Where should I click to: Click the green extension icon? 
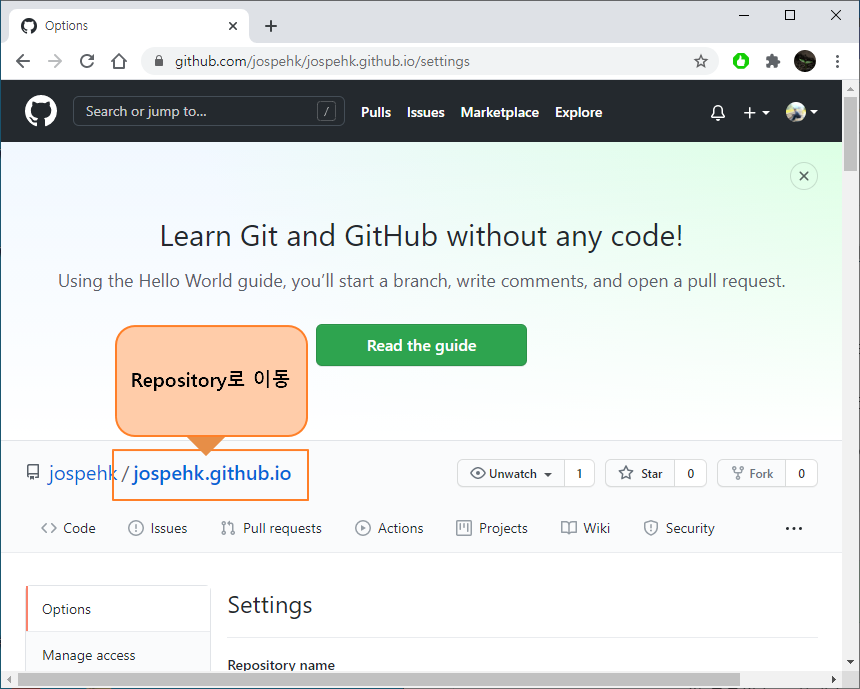pos(740,61)
